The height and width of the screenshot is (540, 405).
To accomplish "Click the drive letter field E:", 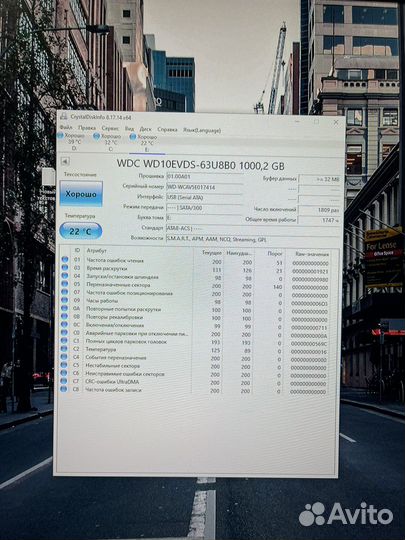I will click(205, 218).
